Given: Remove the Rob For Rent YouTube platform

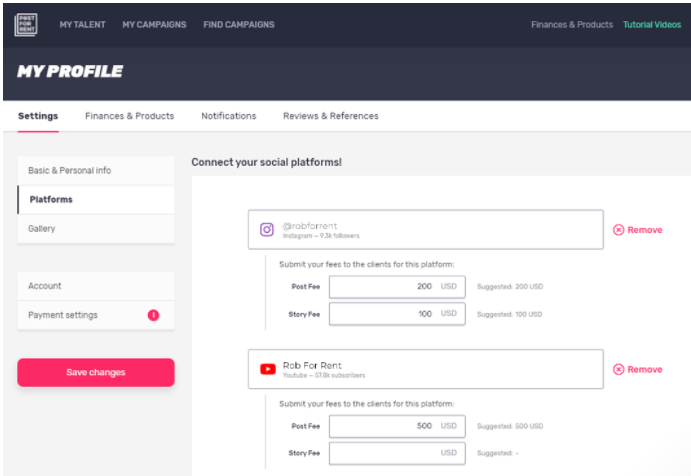Looking at the screenshot, I should tap(638, 369).
